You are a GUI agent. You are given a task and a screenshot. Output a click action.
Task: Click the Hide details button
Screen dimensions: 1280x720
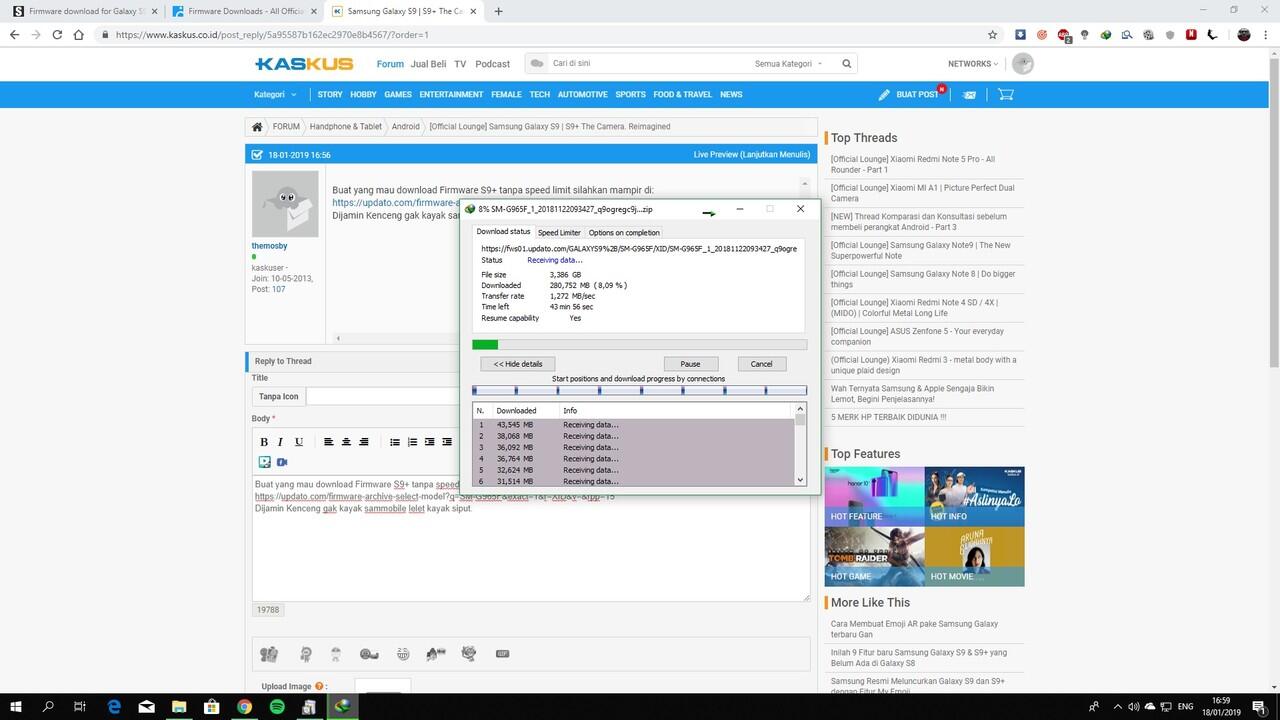pyautogui.click(x=518, y=364)
